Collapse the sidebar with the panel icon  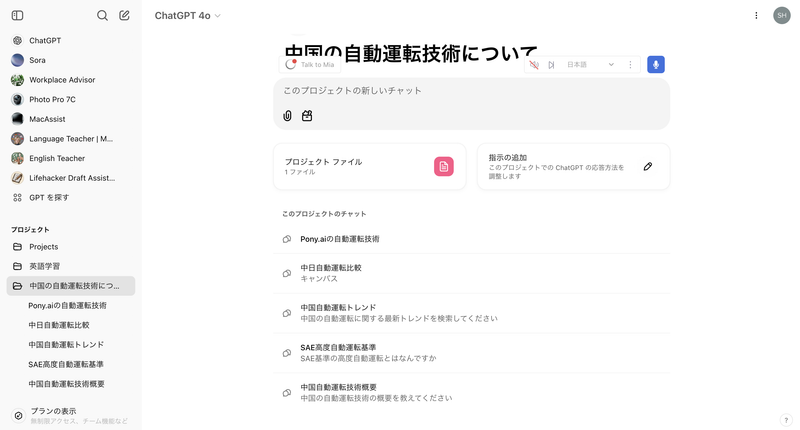tap(17, 15)
